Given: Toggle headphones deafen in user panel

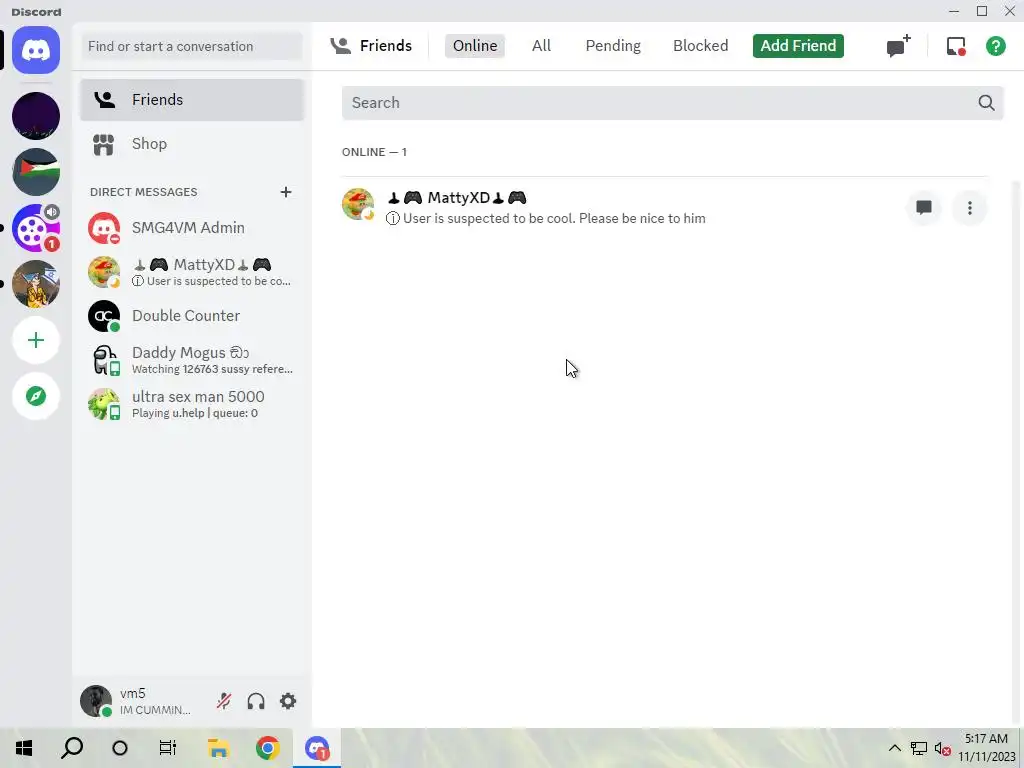Looking at the screenshot, I should (x=256, y=701).
